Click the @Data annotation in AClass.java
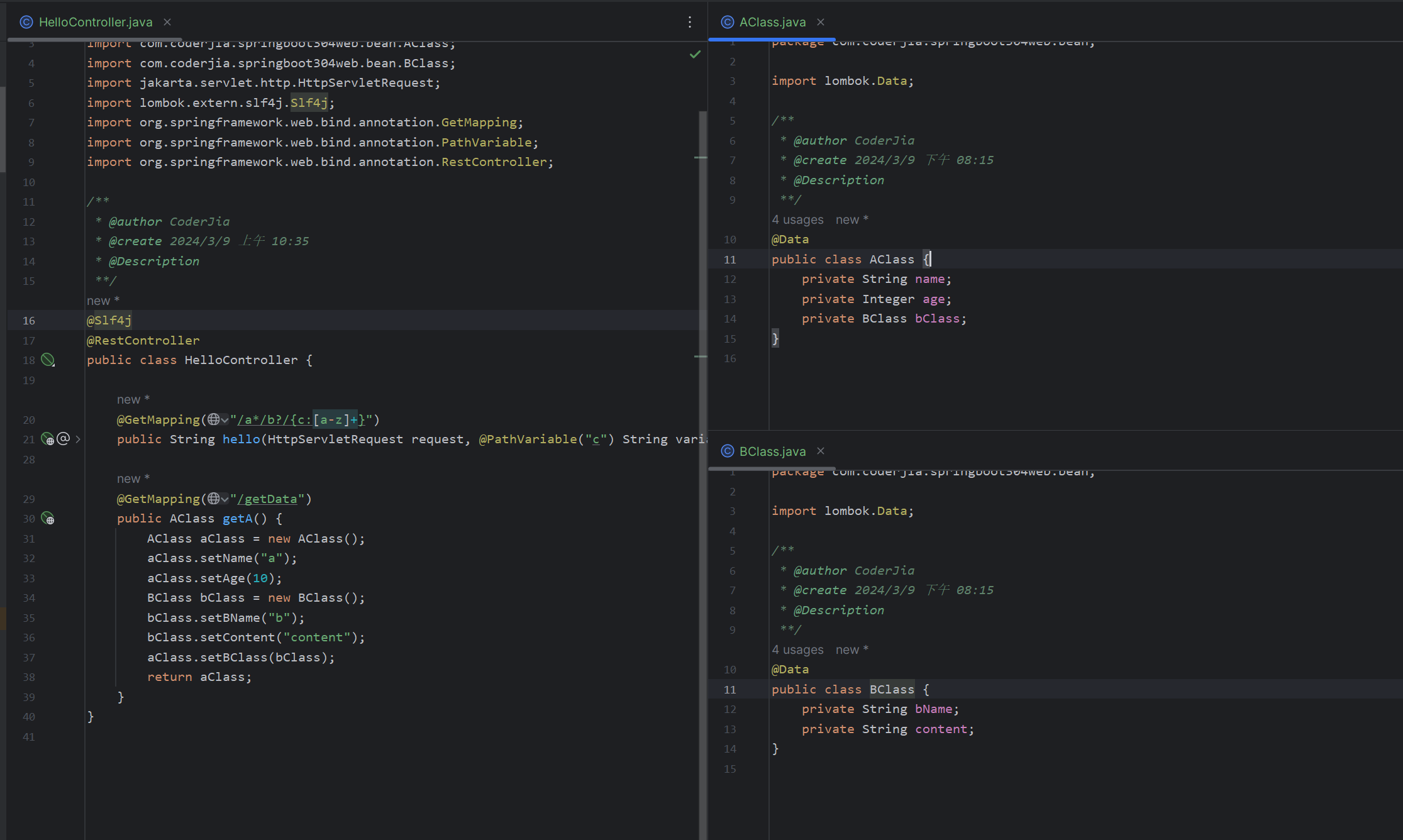1403x840 pixels. pyautogui.click(x=790, y=239)
